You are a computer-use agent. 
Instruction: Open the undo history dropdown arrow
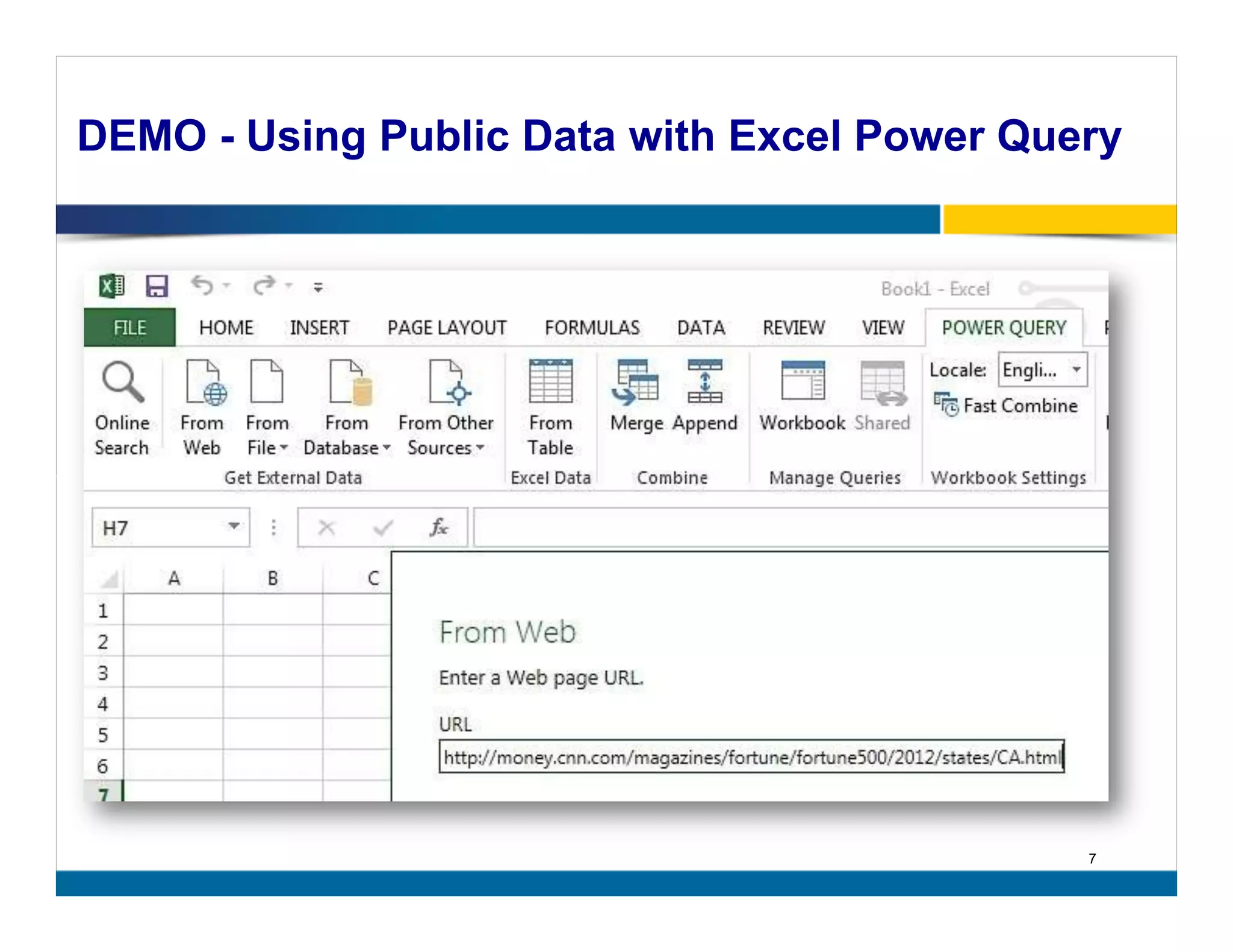click(x=227, y=286)
